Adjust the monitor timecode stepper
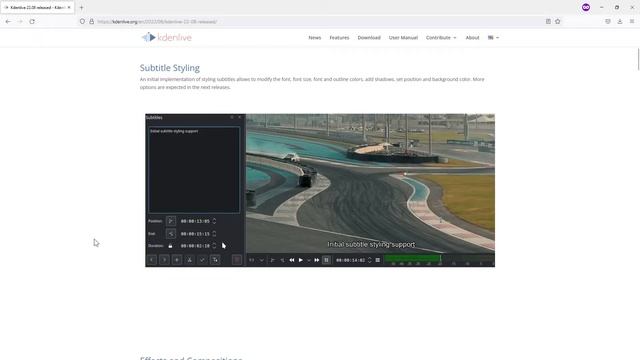Image resolution: width=640 pixels, height=360 pixels. pos(370,260)
